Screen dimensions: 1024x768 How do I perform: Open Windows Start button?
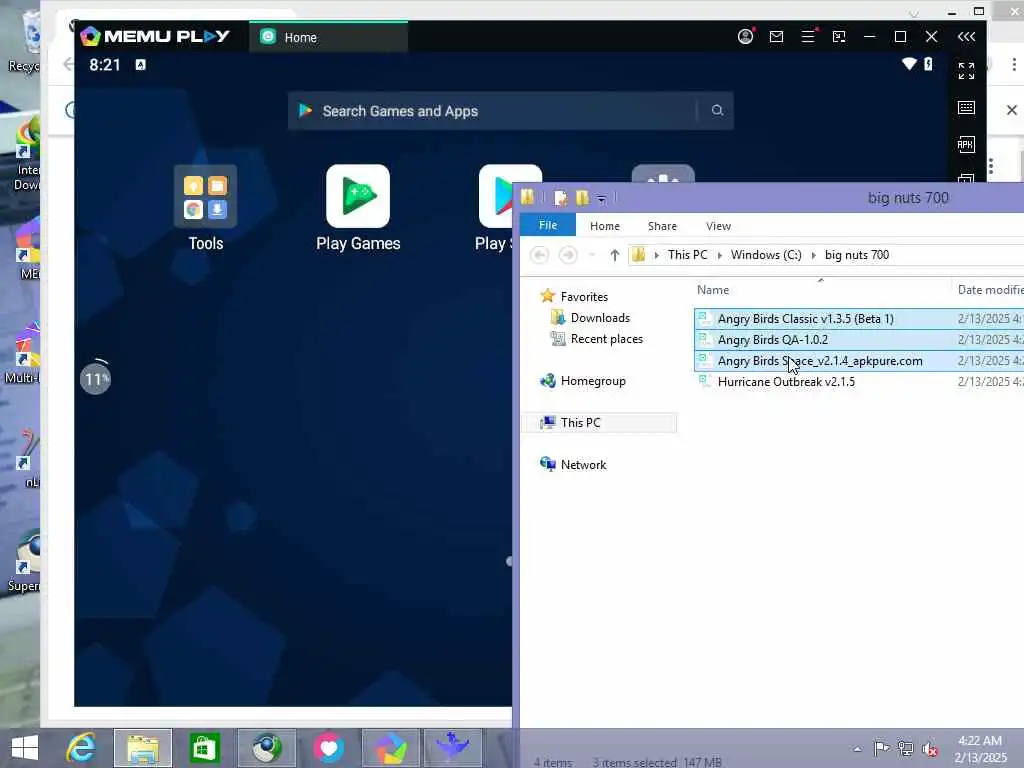point(25,748)
